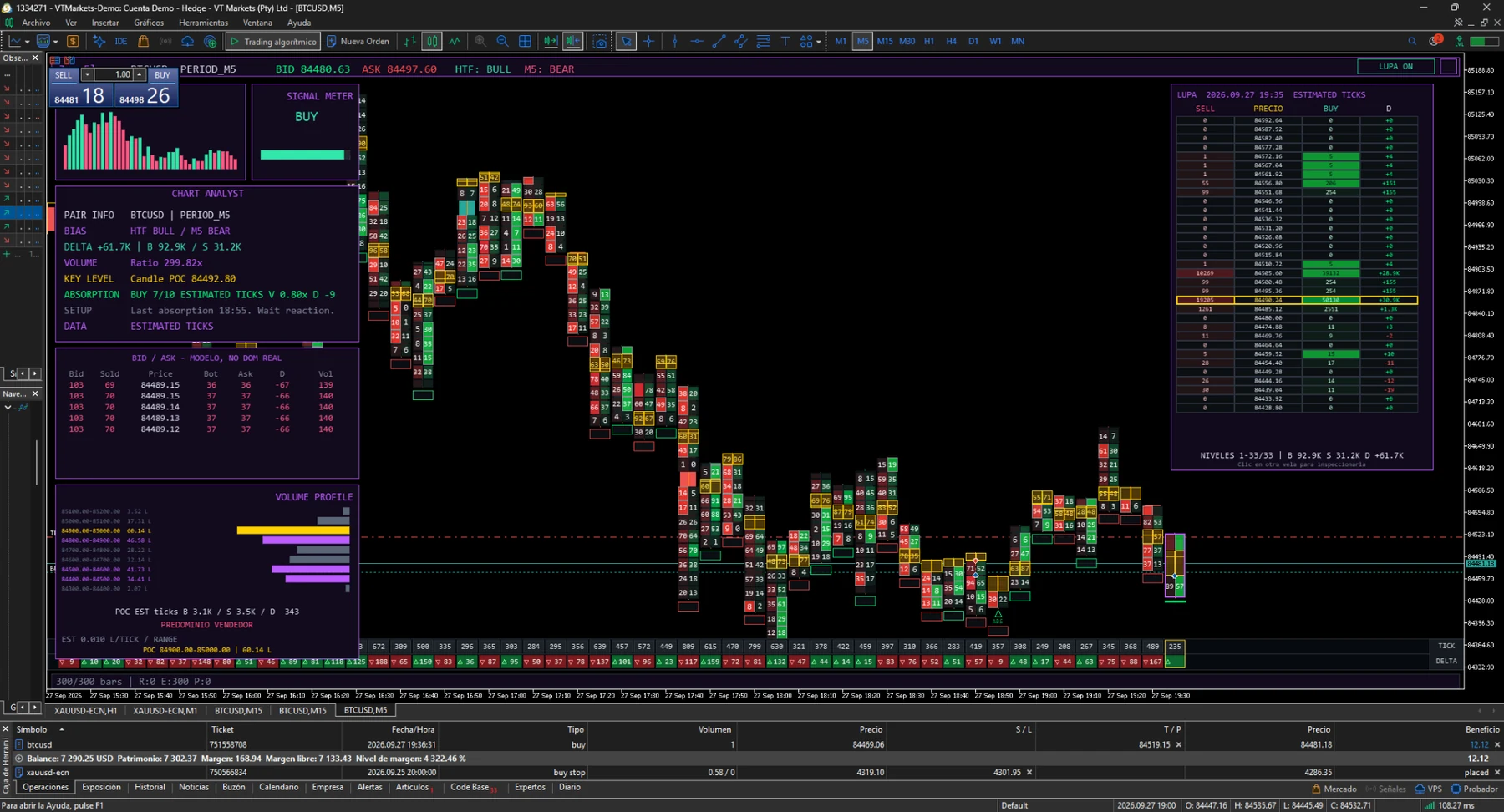
Task: Expand the new chart dropdown arrow
Action: (x=27, y=41)
